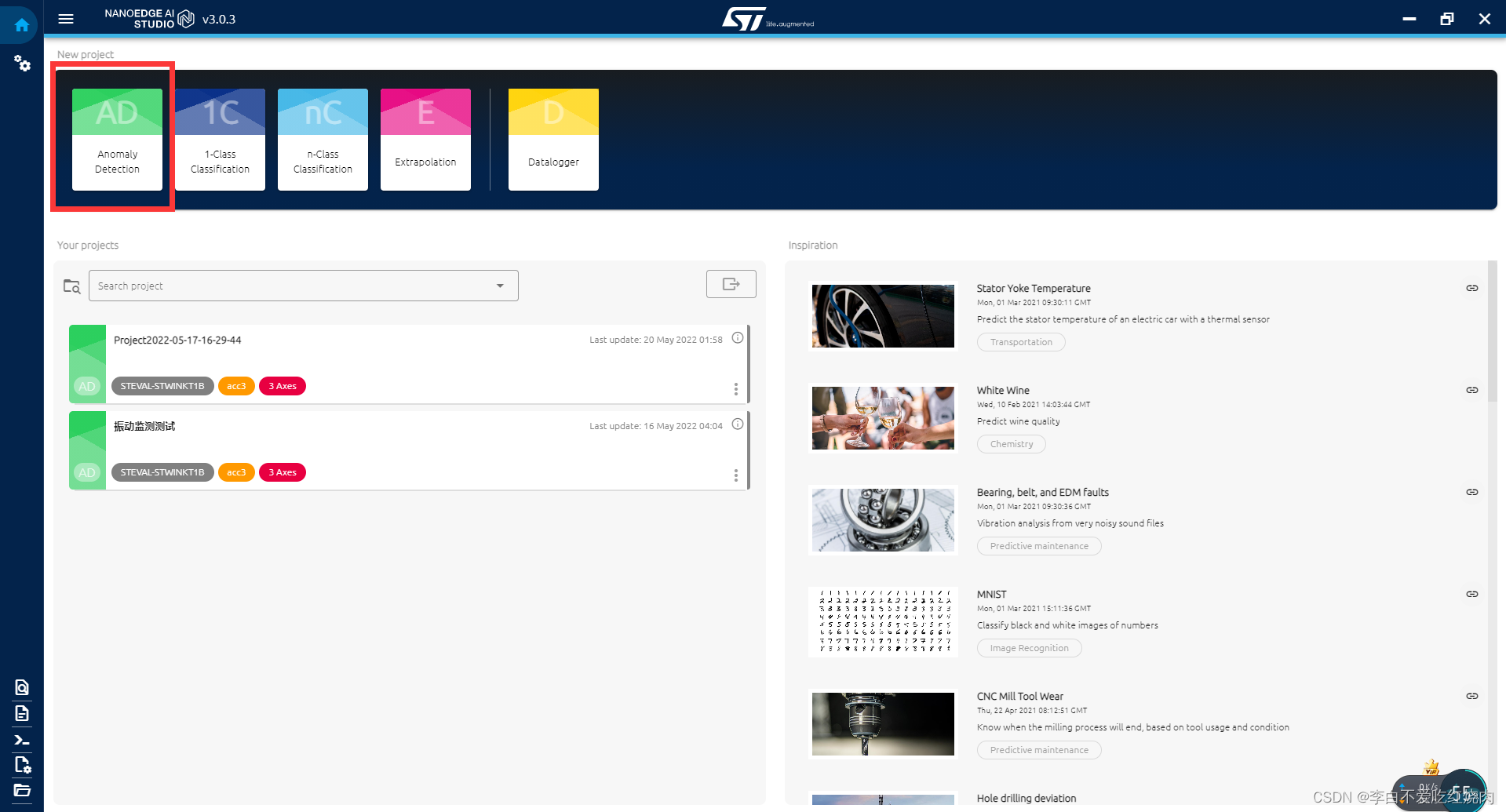1506x812 pixels.
Task: Restore down the application window
Action: click(x=1447, y=19)
